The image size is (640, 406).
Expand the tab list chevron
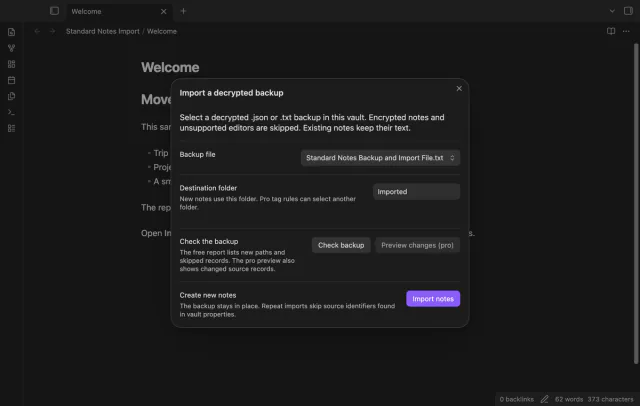tap(612, 11)
